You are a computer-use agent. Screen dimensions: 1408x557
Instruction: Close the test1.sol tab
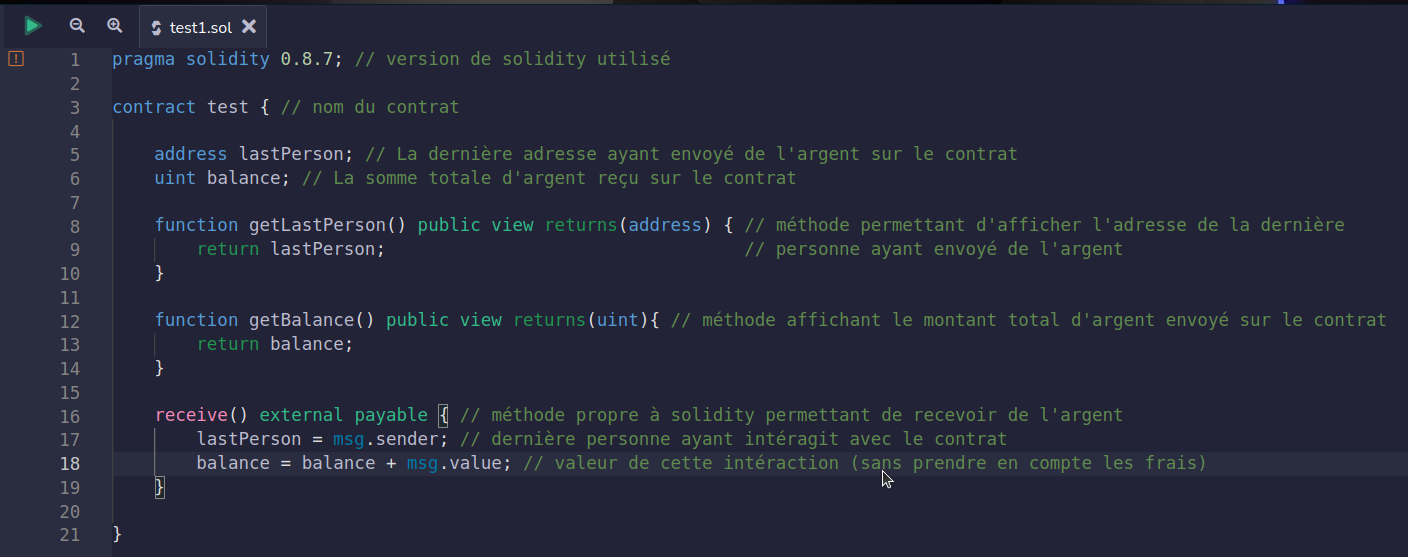coord(249,27)
